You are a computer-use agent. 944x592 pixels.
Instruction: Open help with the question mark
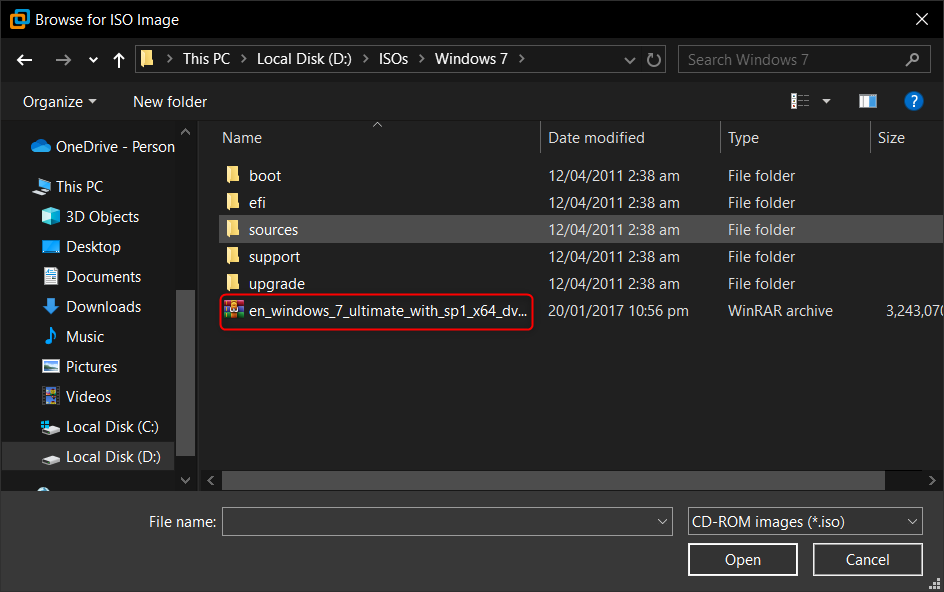913,101
